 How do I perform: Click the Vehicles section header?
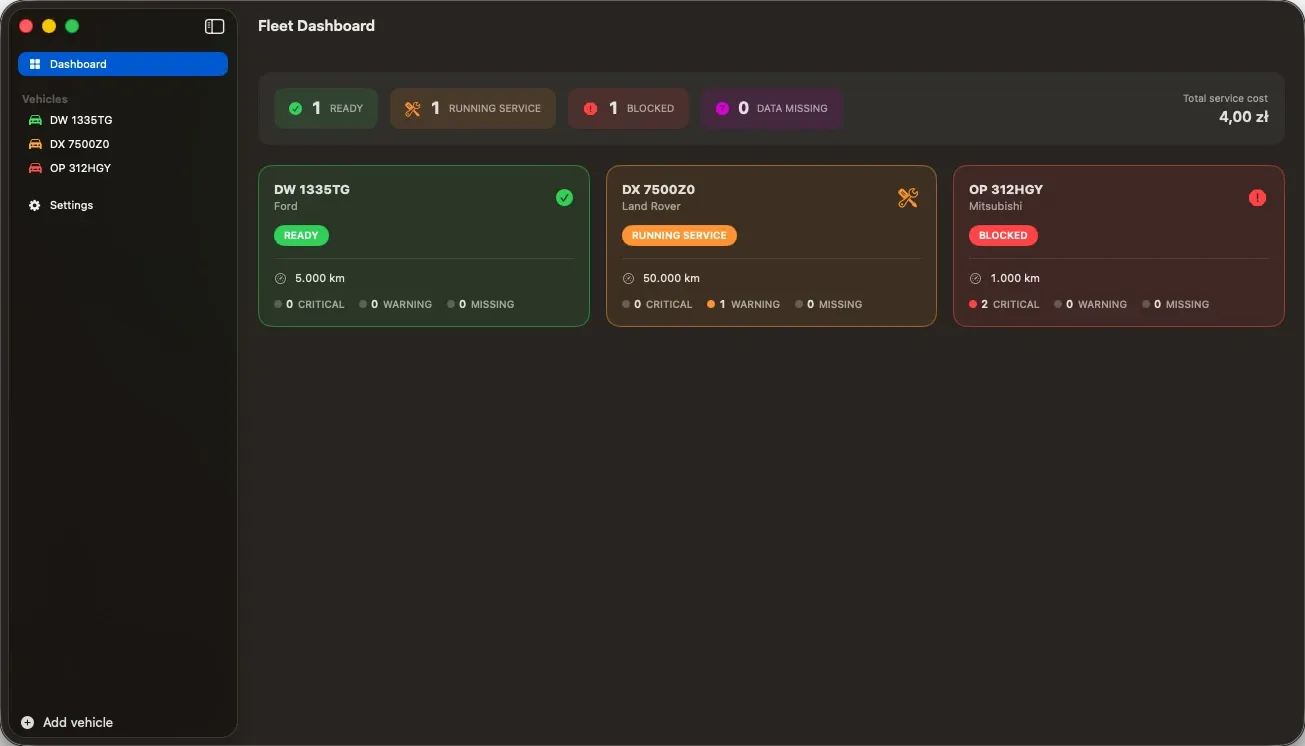pyautogui.click(x=45, y=99)
